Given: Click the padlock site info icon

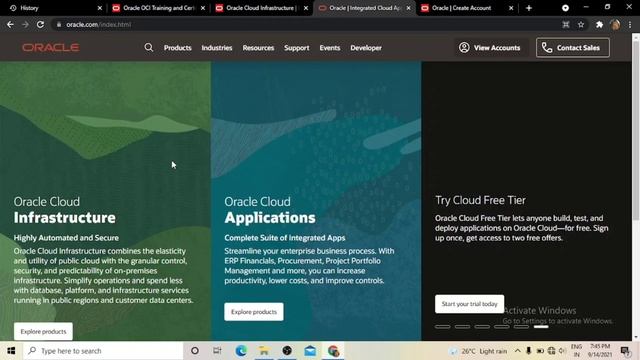Looking at the screenshot, I should 59,24.
